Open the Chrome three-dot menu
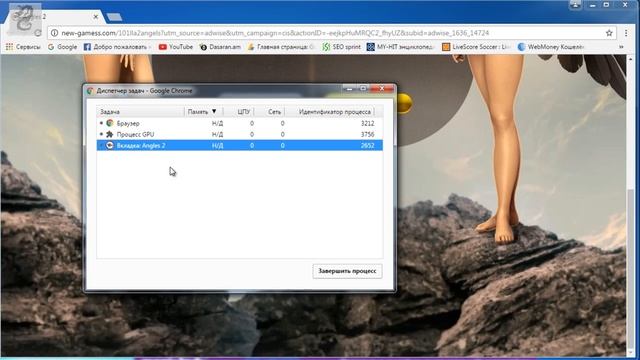 626,33
